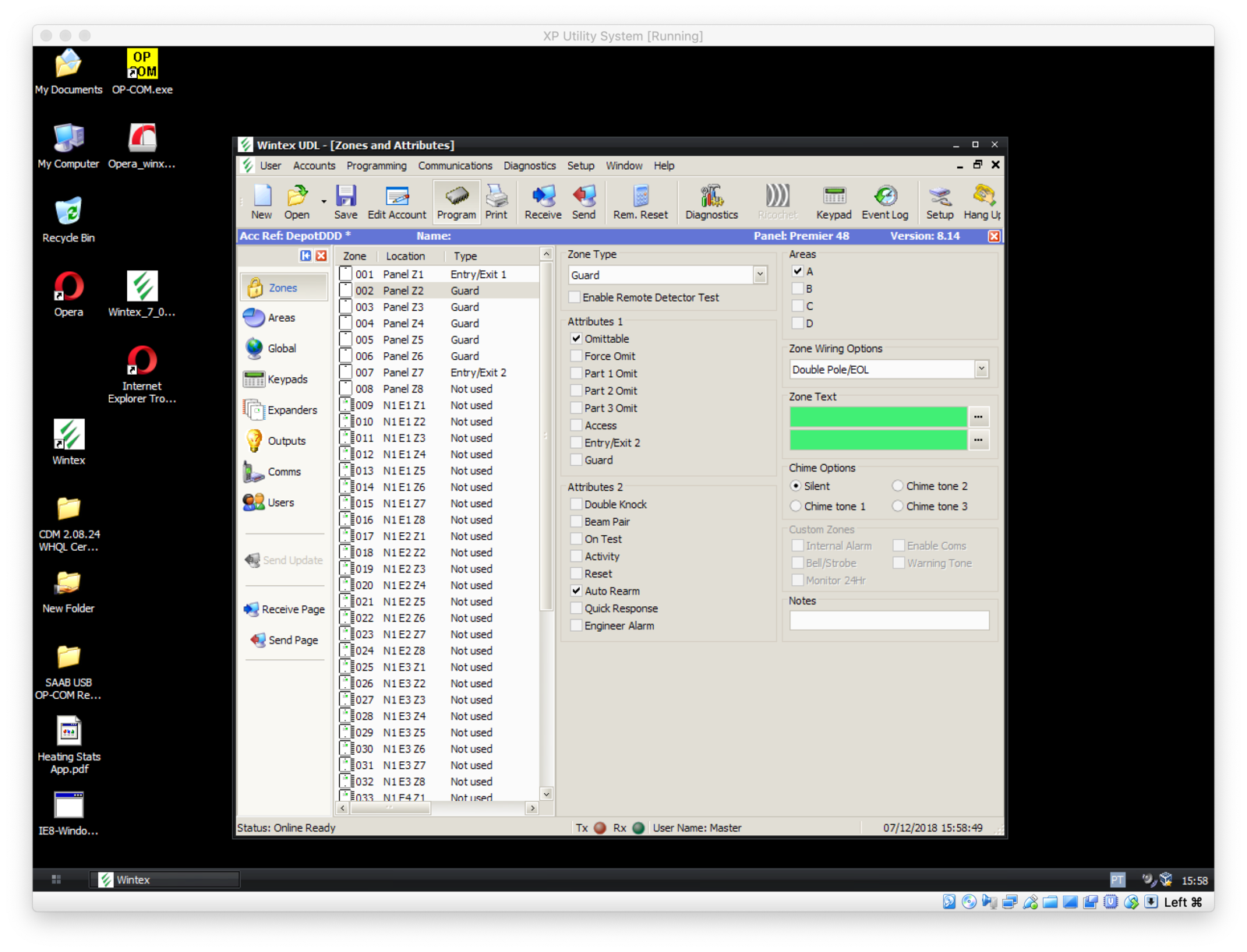Open the Help menu

click(x=664, y=166)
